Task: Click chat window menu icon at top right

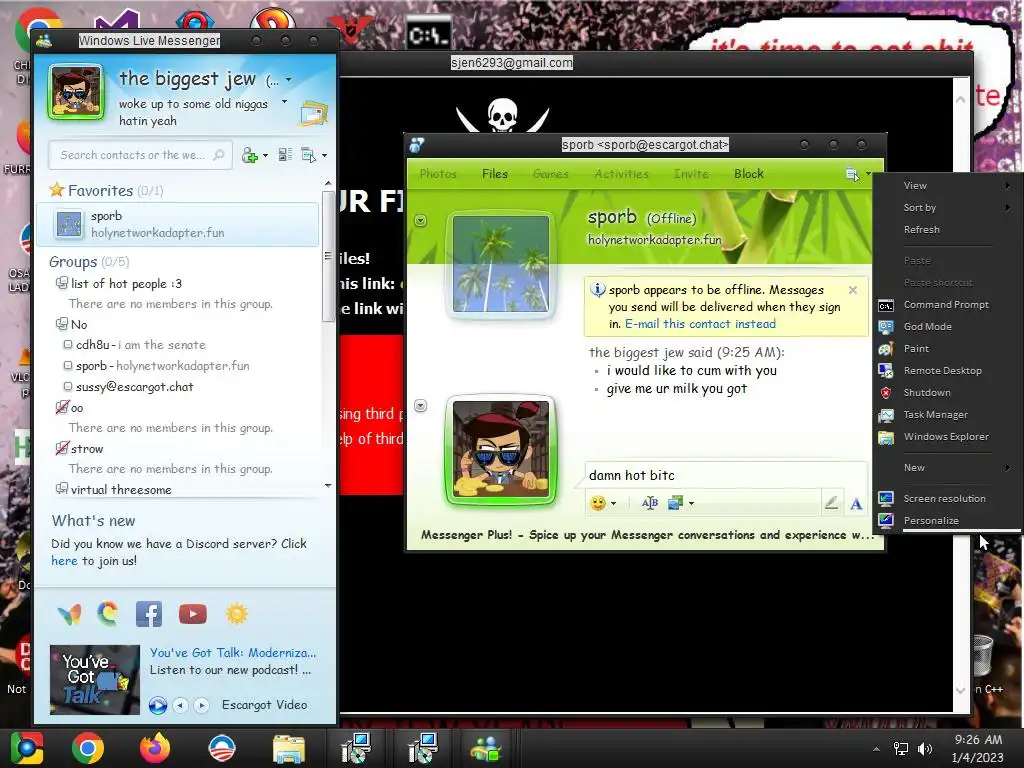Action: pyautogui.click(x=852, y=174)
